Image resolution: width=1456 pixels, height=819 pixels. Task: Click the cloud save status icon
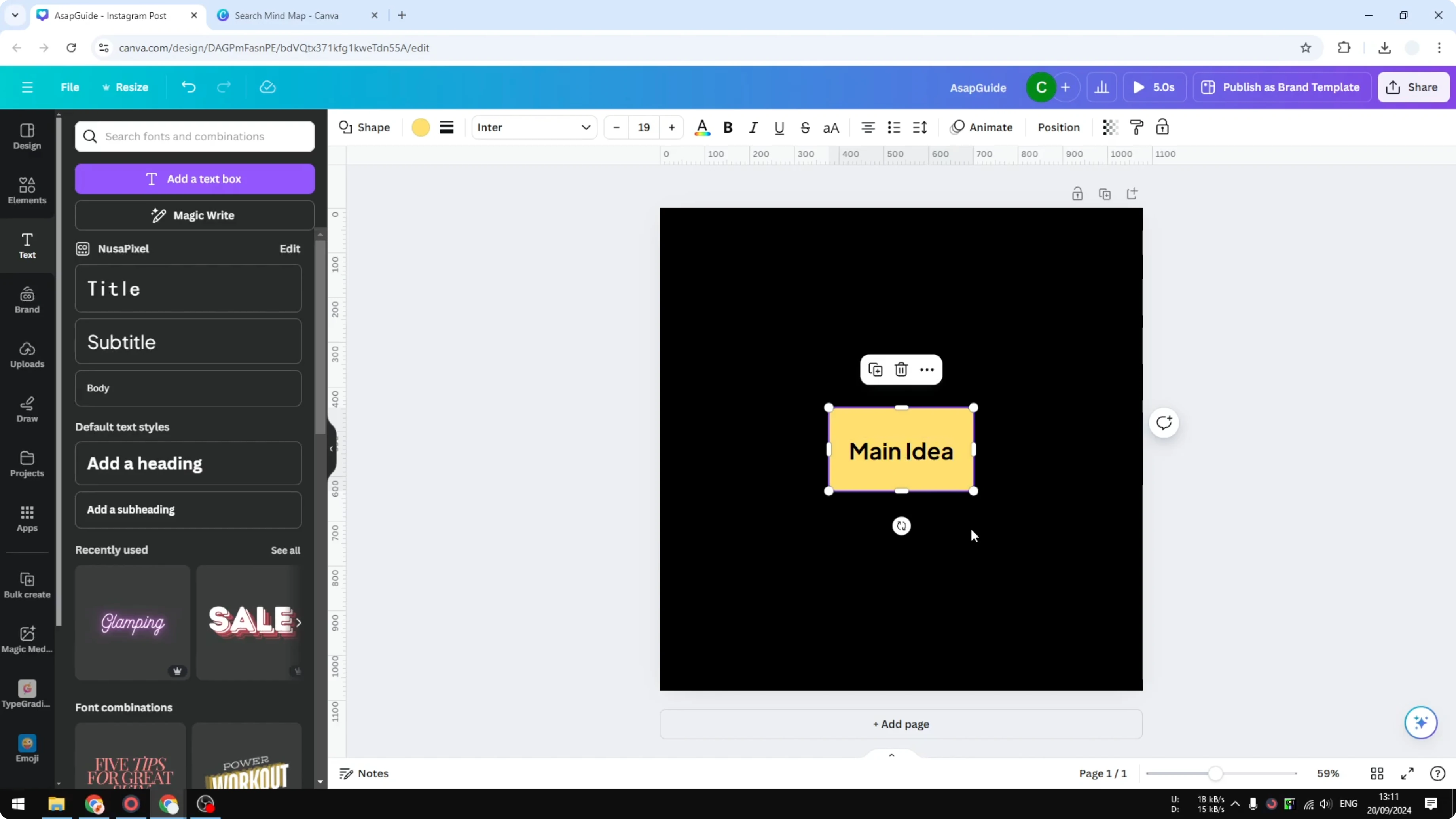coord(267,87)
